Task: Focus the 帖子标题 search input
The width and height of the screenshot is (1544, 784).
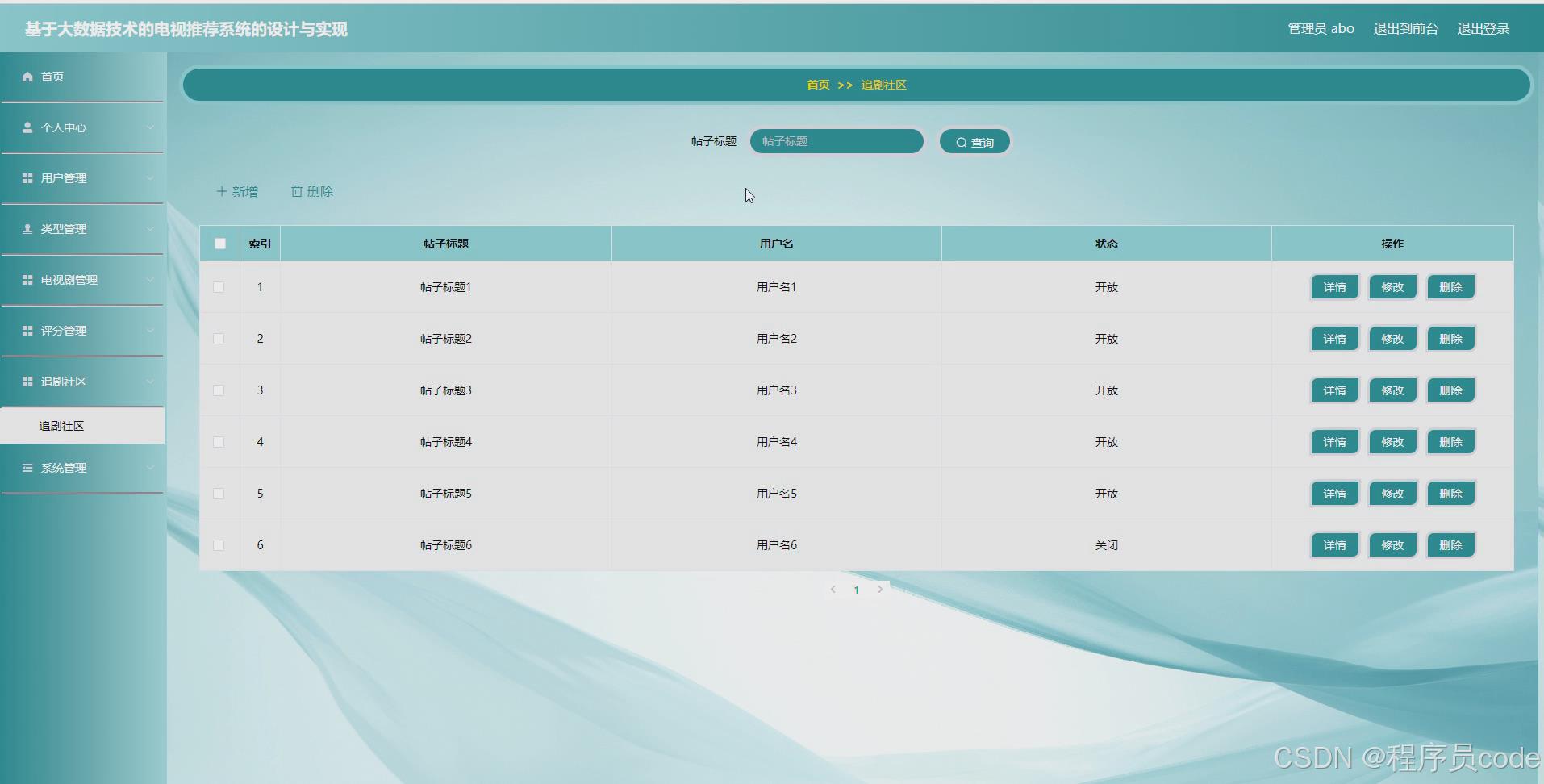Action: click(837, 141)
